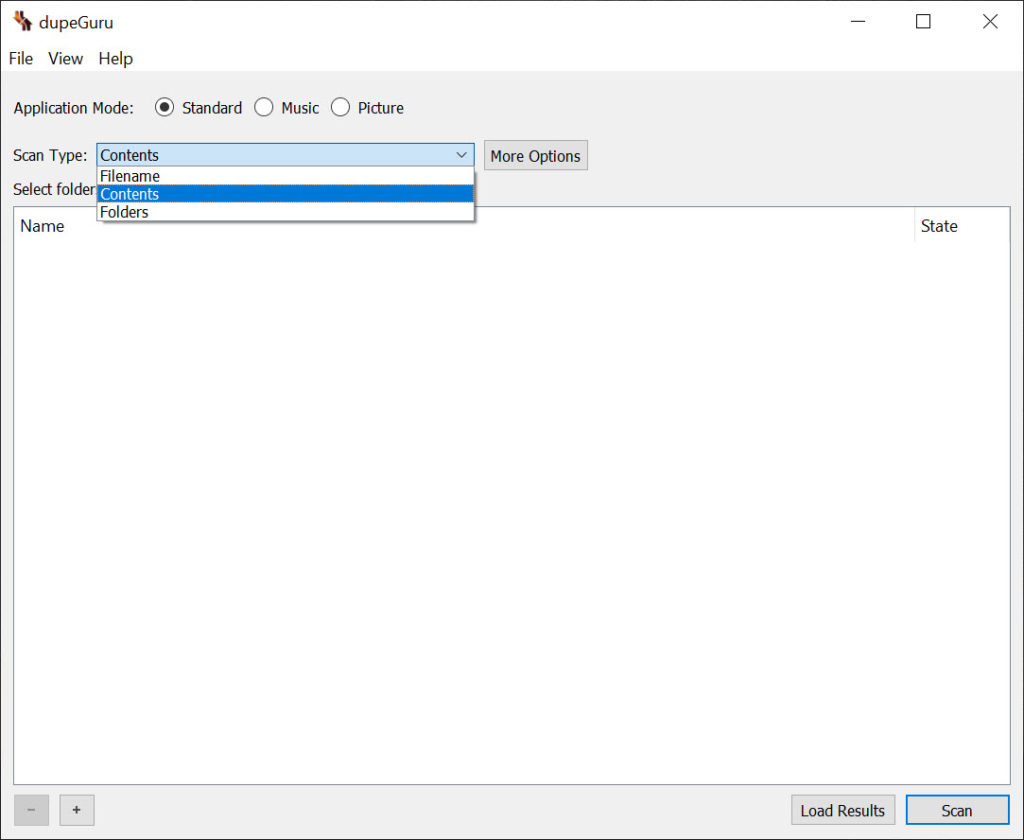Open the View menu

[65, 59]
